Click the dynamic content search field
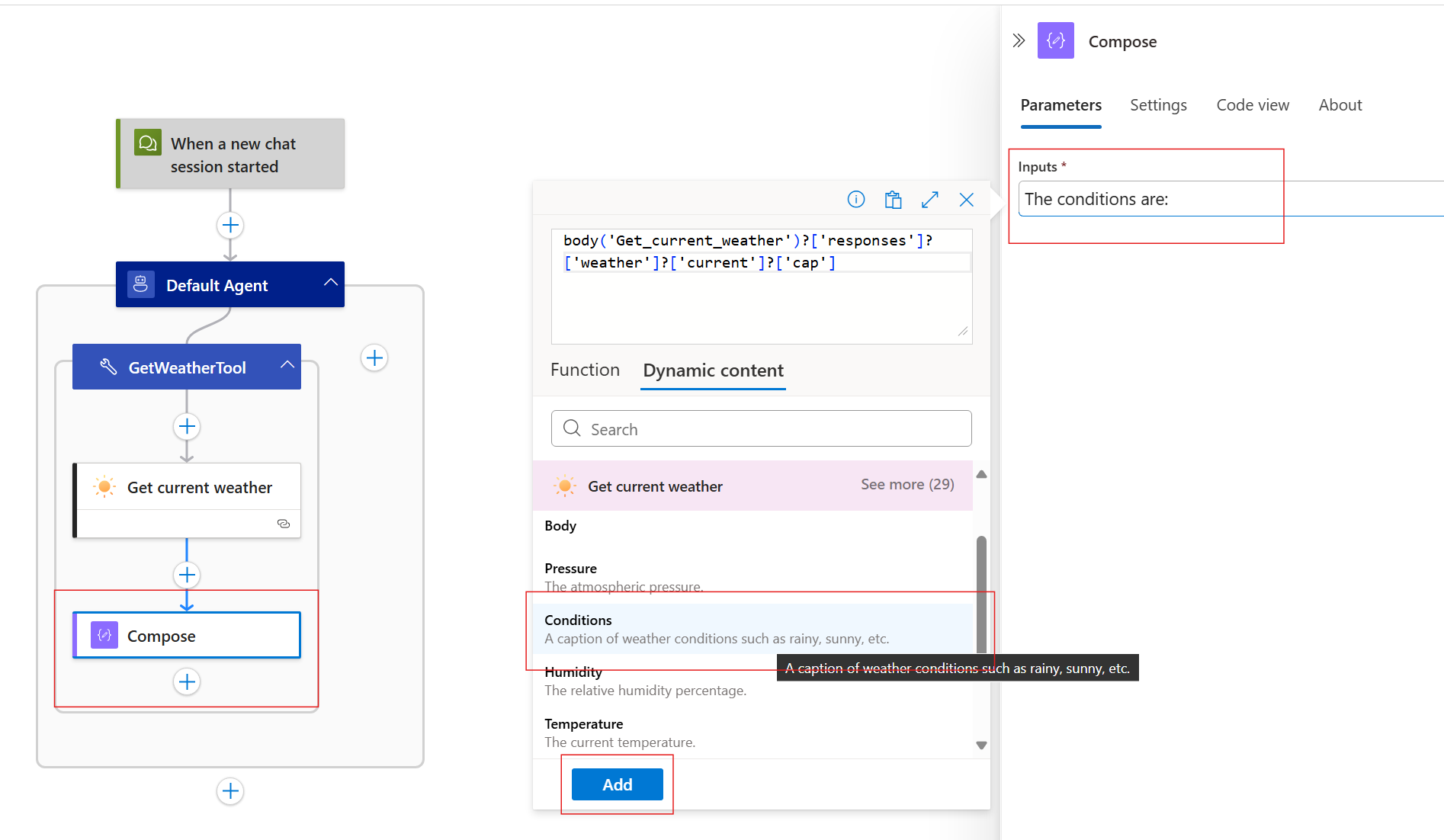1444x840 pixels. click(x=760, y=428)
